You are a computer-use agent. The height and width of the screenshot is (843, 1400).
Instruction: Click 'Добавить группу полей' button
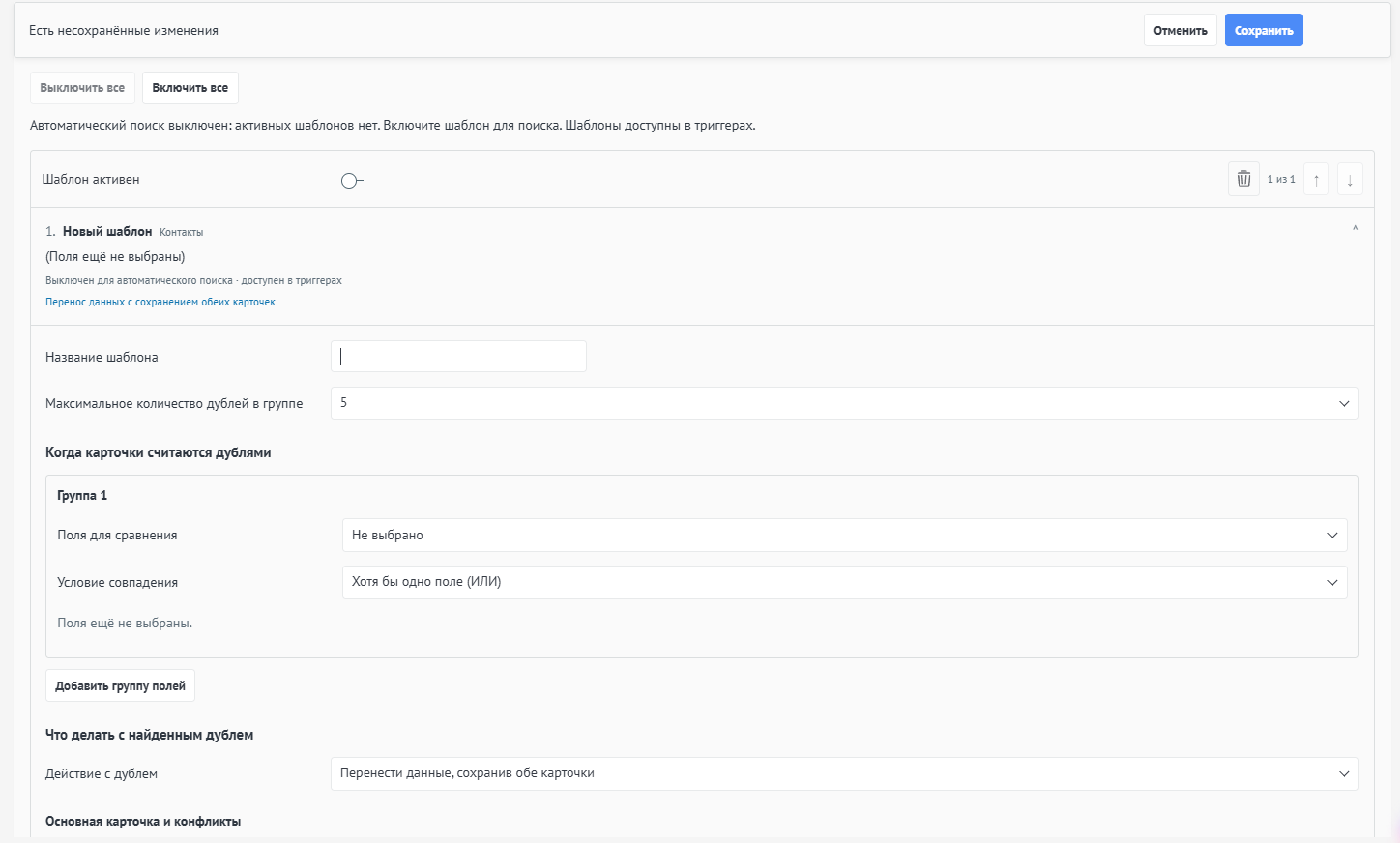(x=120, y=685)
